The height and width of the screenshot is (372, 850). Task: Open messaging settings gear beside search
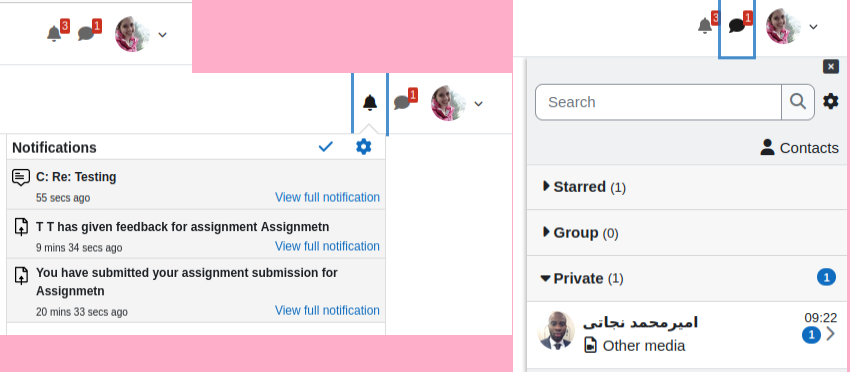830,101
